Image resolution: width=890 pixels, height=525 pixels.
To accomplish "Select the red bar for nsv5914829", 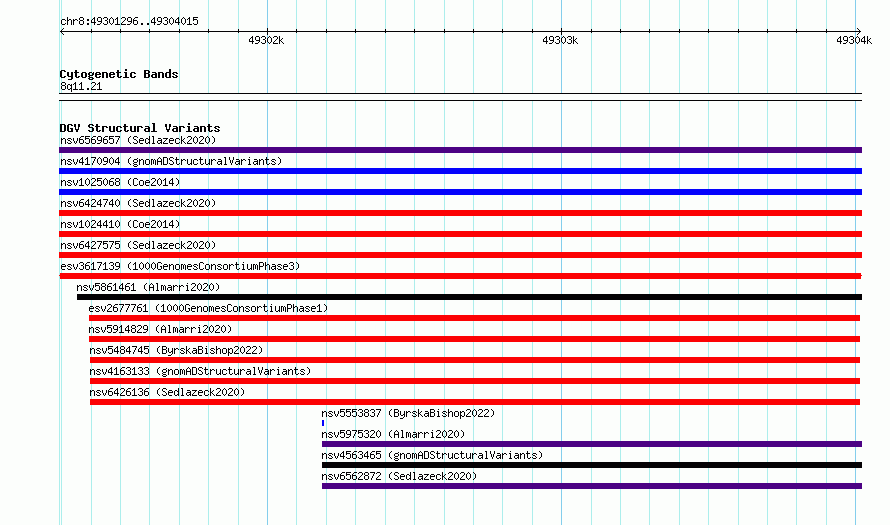I will (475, 339).
